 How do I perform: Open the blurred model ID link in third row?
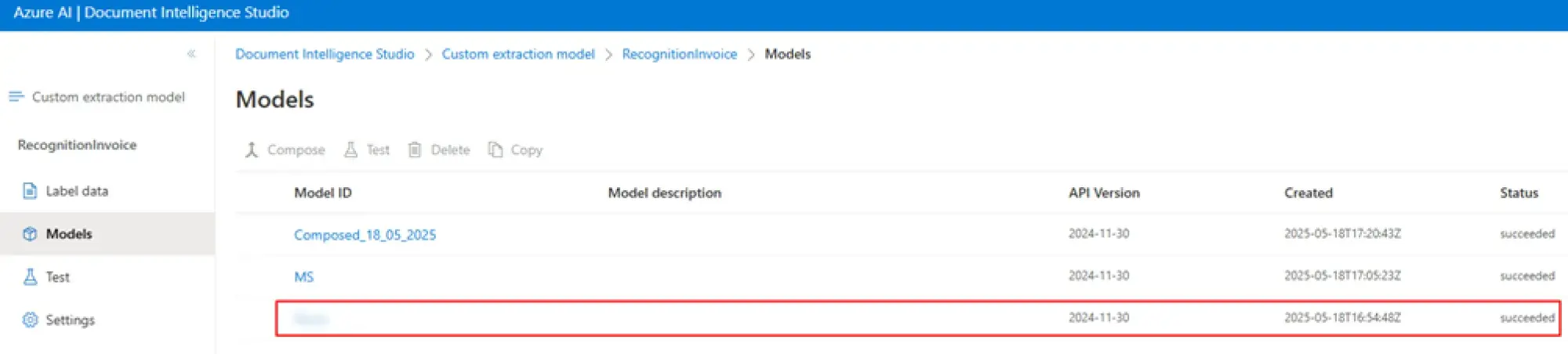pos(311,319)
